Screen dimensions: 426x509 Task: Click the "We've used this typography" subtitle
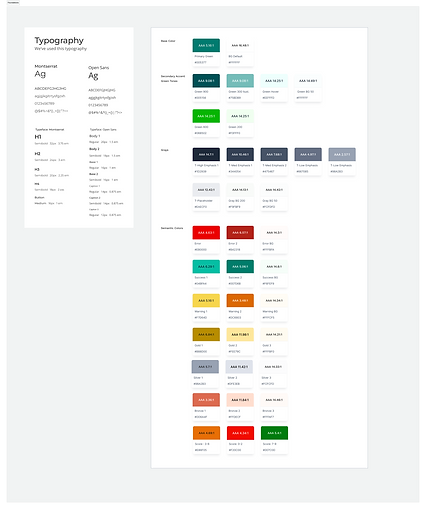point(61,49)
